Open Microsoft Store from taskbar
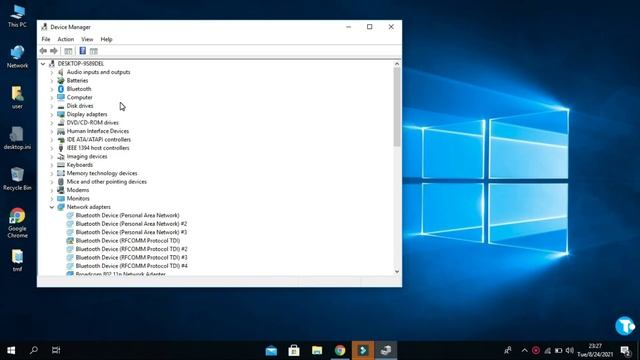Screen dimensions: 640x360 pos(294,350)
